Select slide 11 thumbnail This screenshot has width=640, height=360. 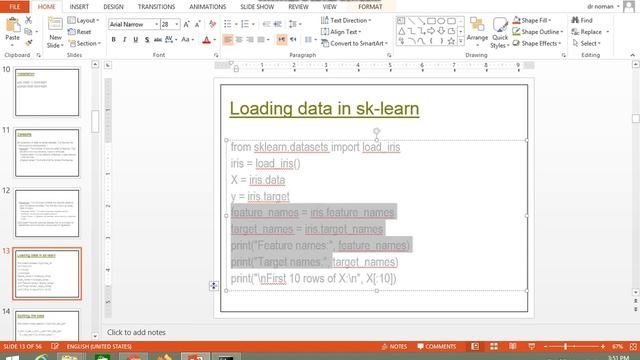click(x=47, y=153)
